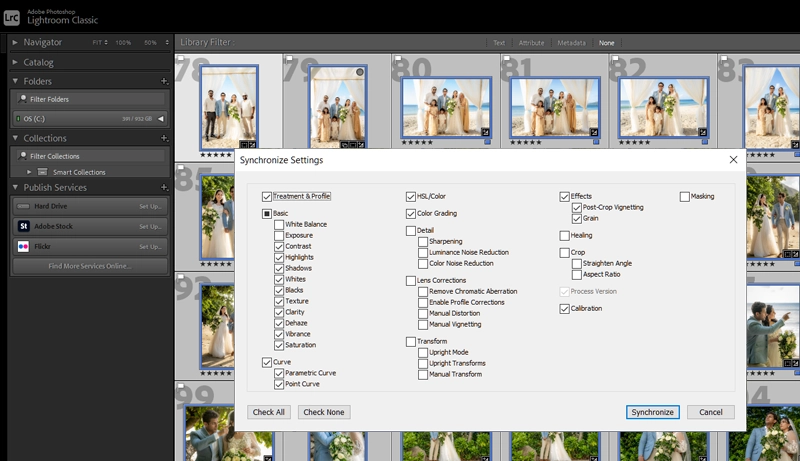The image size is (800, 461).
Task: Click the Cancel button
Action: (x=711, y=412)
